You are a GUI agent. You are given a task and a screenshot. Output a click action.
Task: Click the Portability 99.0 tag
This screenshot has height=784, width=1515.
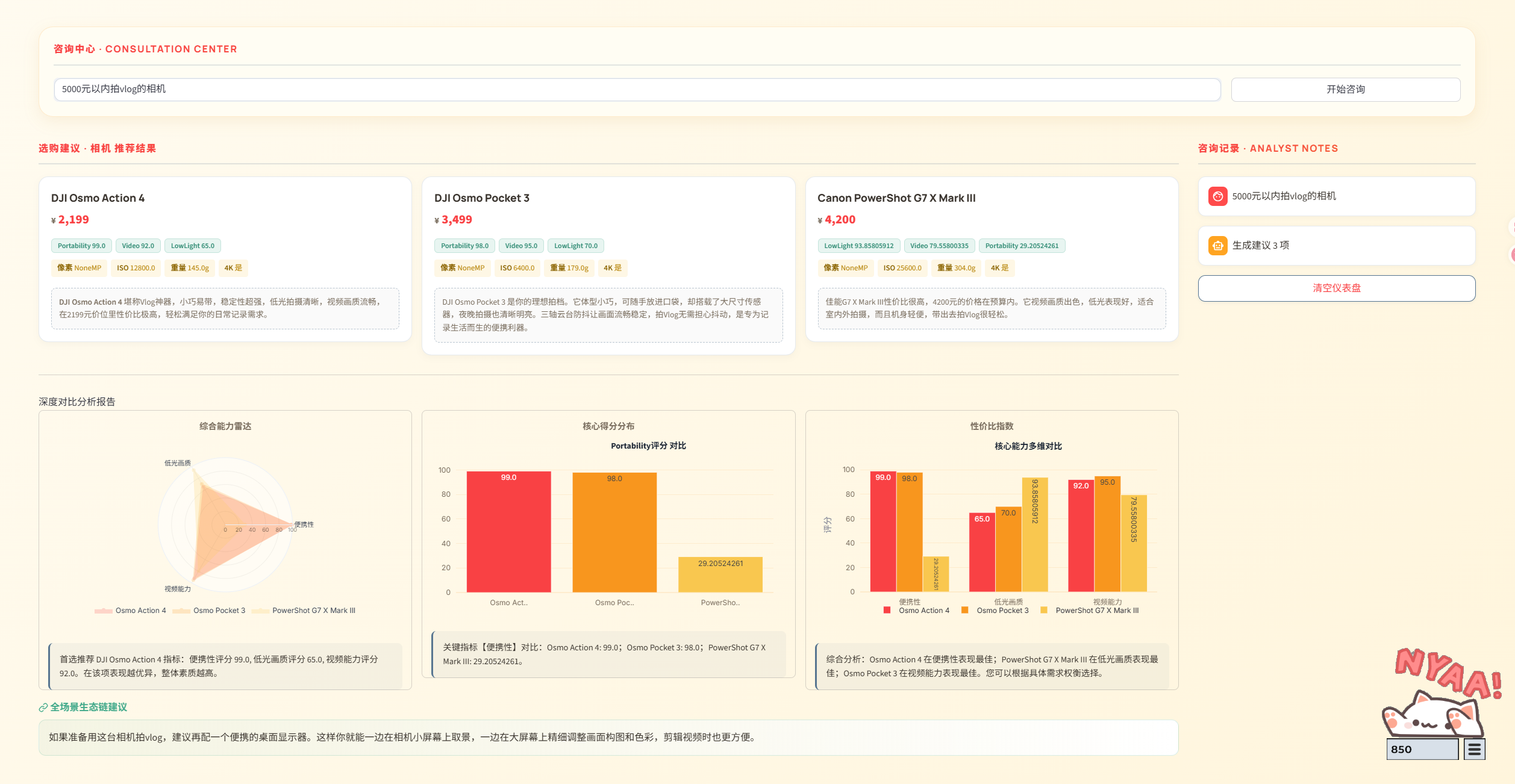(81, 246)
